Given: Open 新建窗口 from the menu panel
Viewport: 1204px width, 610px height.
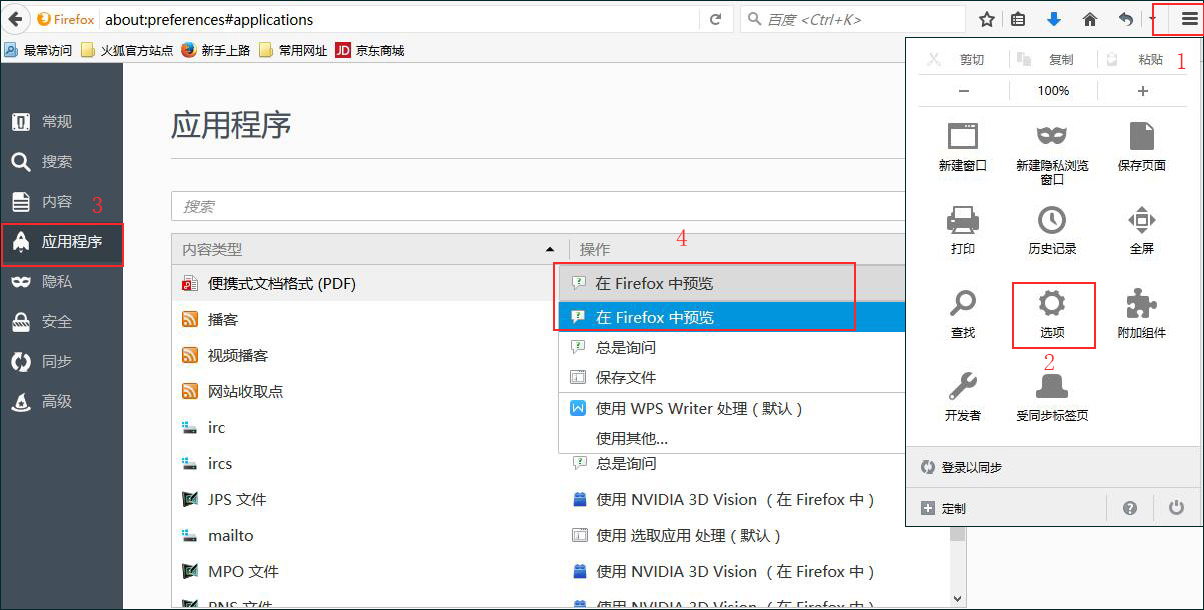Looking at the screenshot, I should (963, 147).
